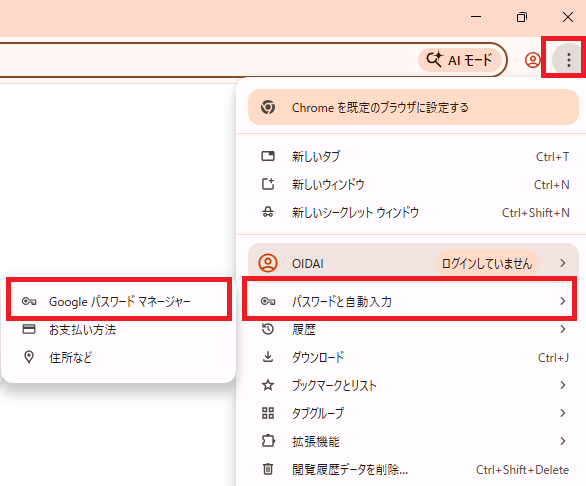Expand ブックマークとリスト submenu chevron
Image resolution: width=586 pixels, height=486 pixels.
pos(563,385)
